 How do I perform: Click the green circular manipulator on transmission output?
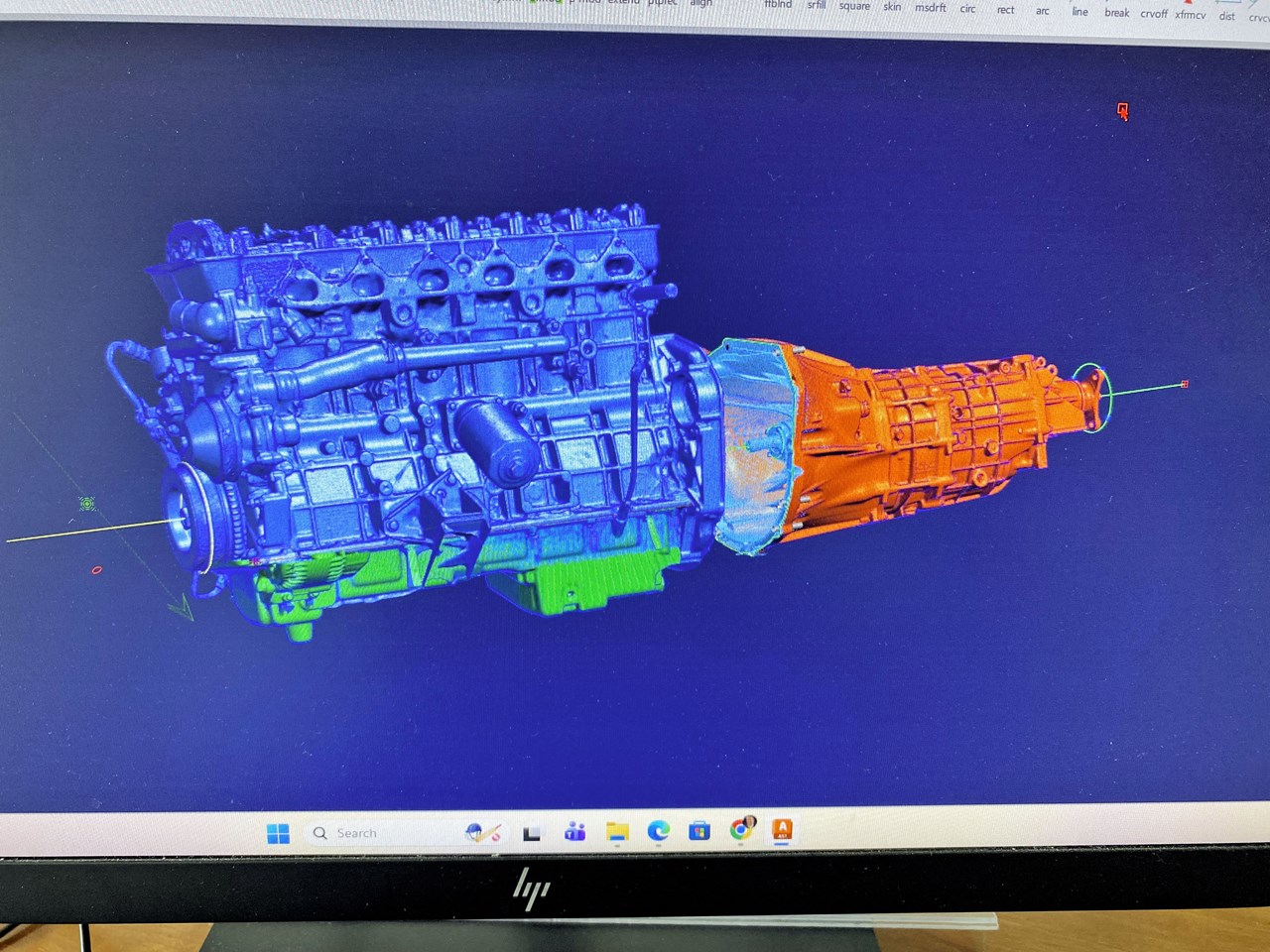(1090, 397)
